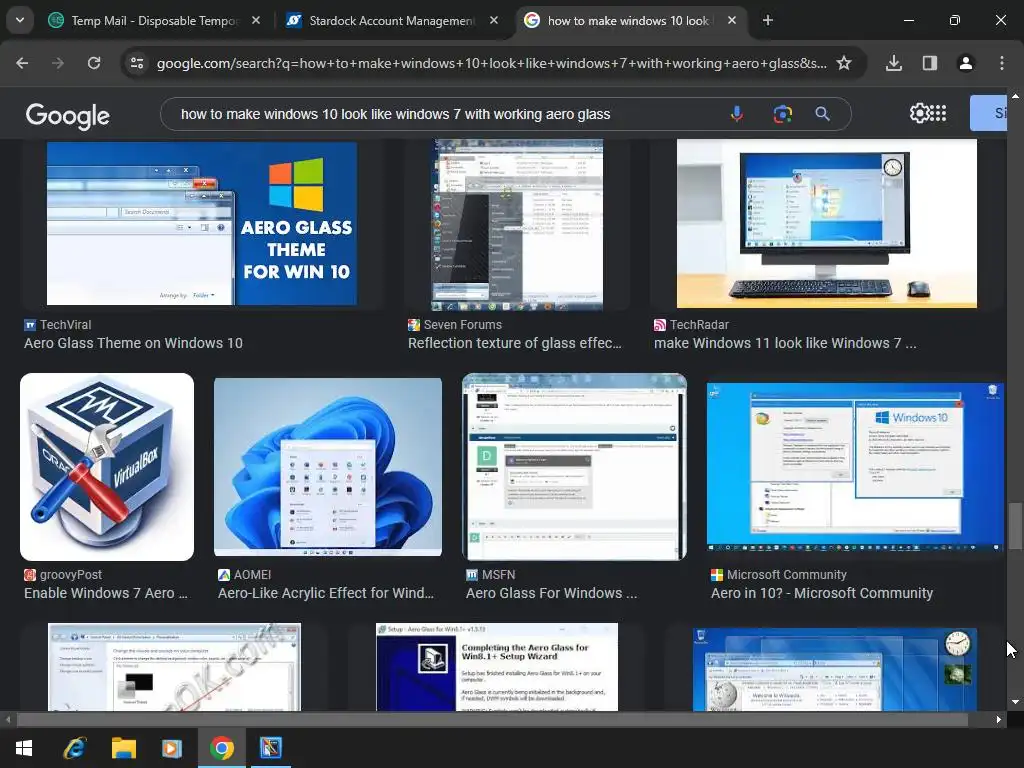Select the Google search results tab
The width and height of the screenshot is (1024, 768).
click(629, 20)
